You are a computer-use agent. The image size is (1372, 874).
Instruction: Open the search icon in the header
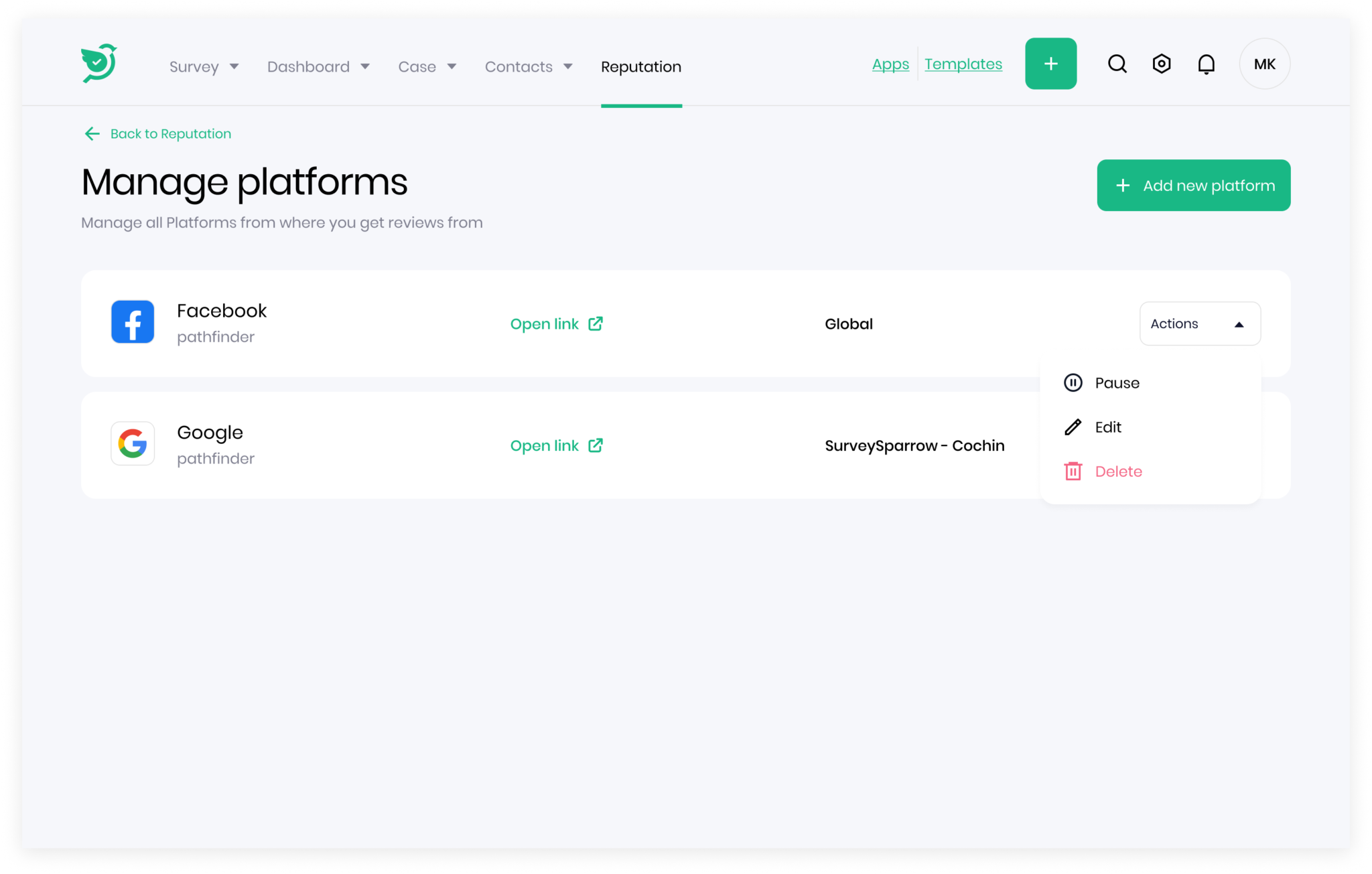[x=1117, y=64]
